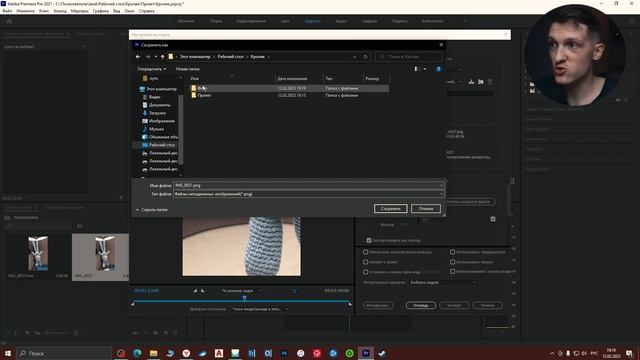Enable the use previews checkbox
This screenshot has width=640, height=360.
(x=453, y=252)
